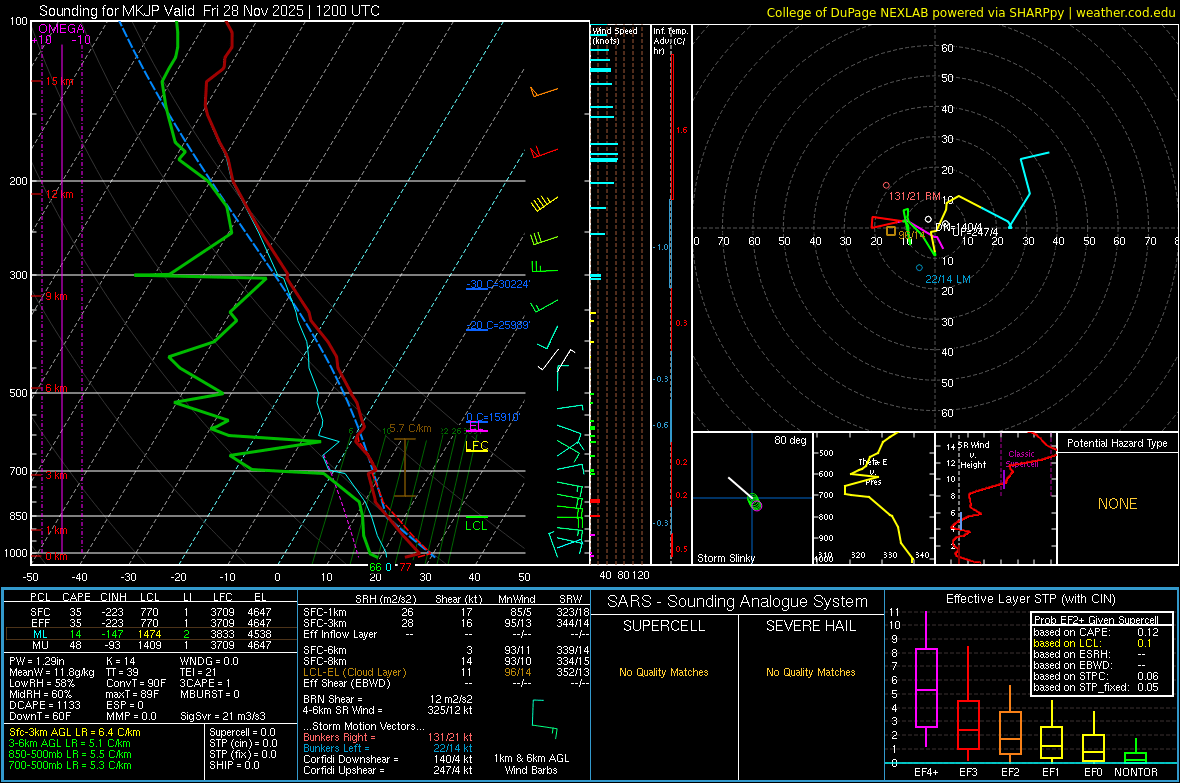Click the '5.7 C/km' lapse rate annotation
Viewport: 1180px width, 783px height.
[410, 428]
